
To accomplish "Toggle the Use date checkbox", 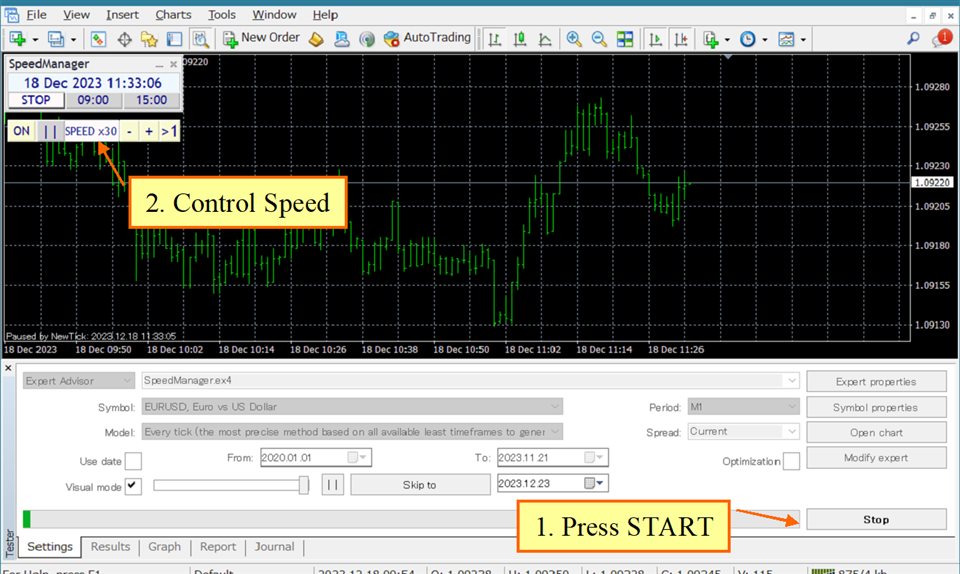I will [133, 461].
